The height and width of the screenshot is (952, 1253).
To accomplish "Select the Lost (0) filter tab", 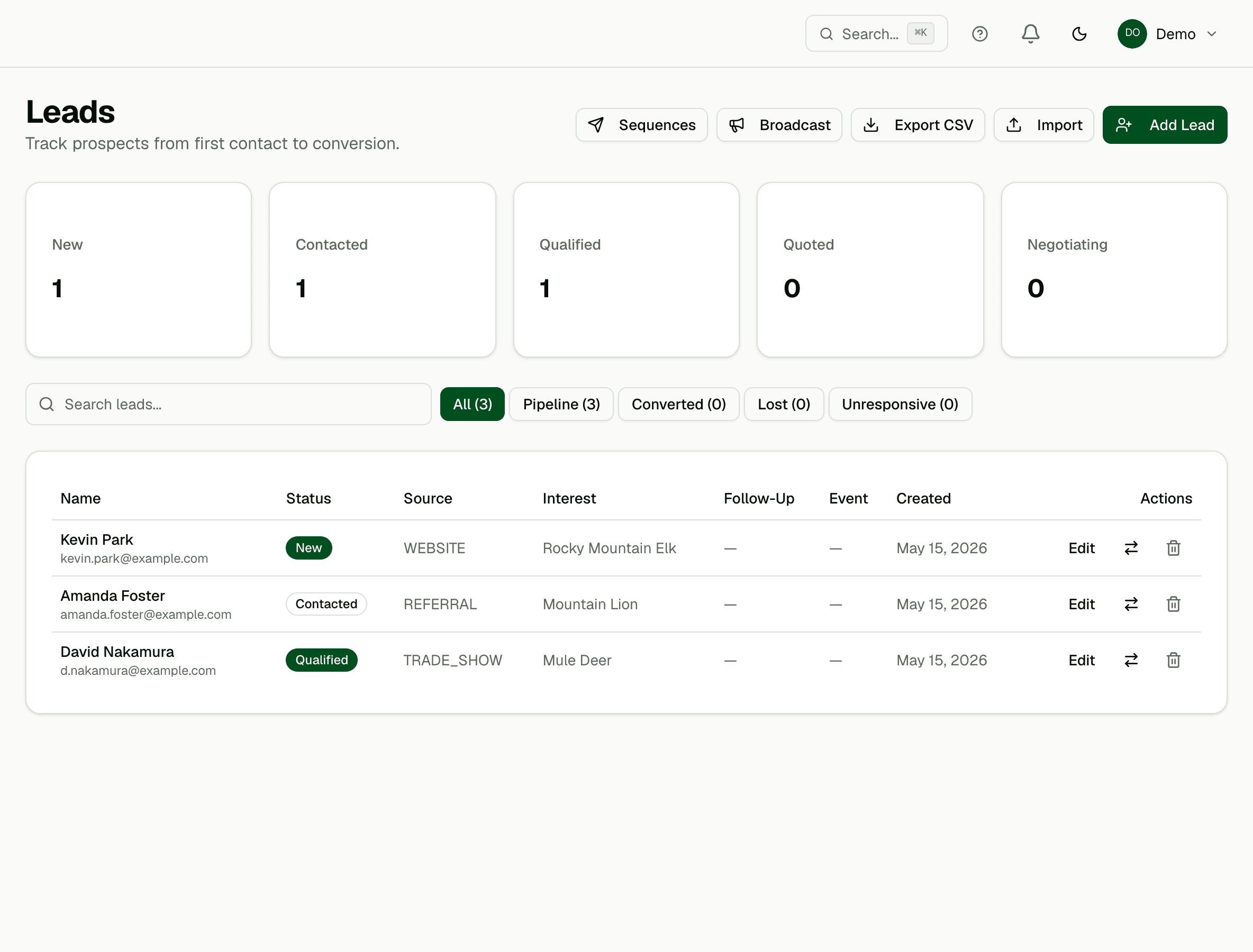I will [784, 404].
